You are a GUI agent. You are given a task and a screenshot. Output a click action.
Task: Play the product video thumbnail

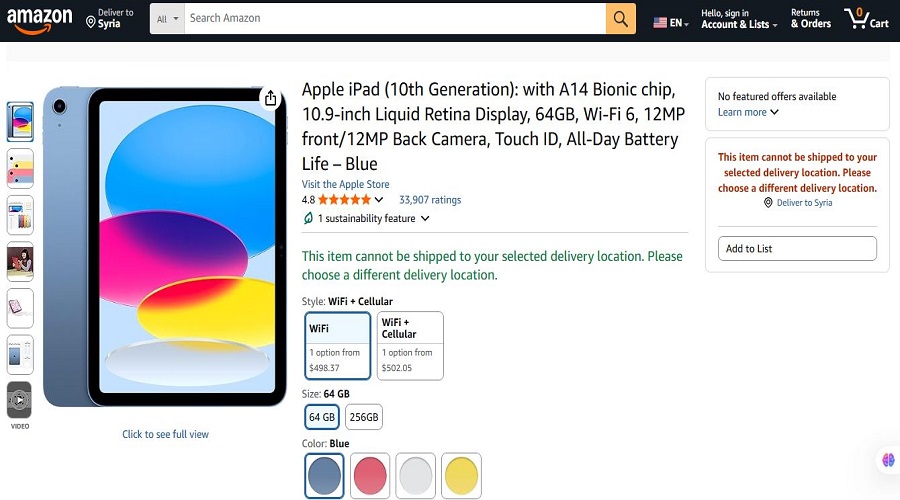pos(20,400)
